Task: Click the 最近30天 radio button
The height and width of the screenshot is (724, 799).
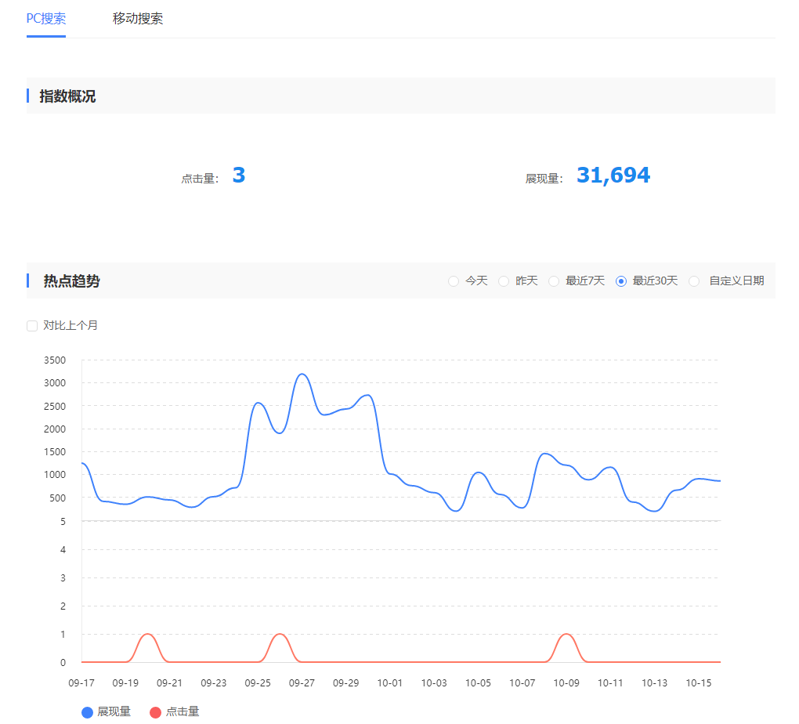Action: [622, 281]
